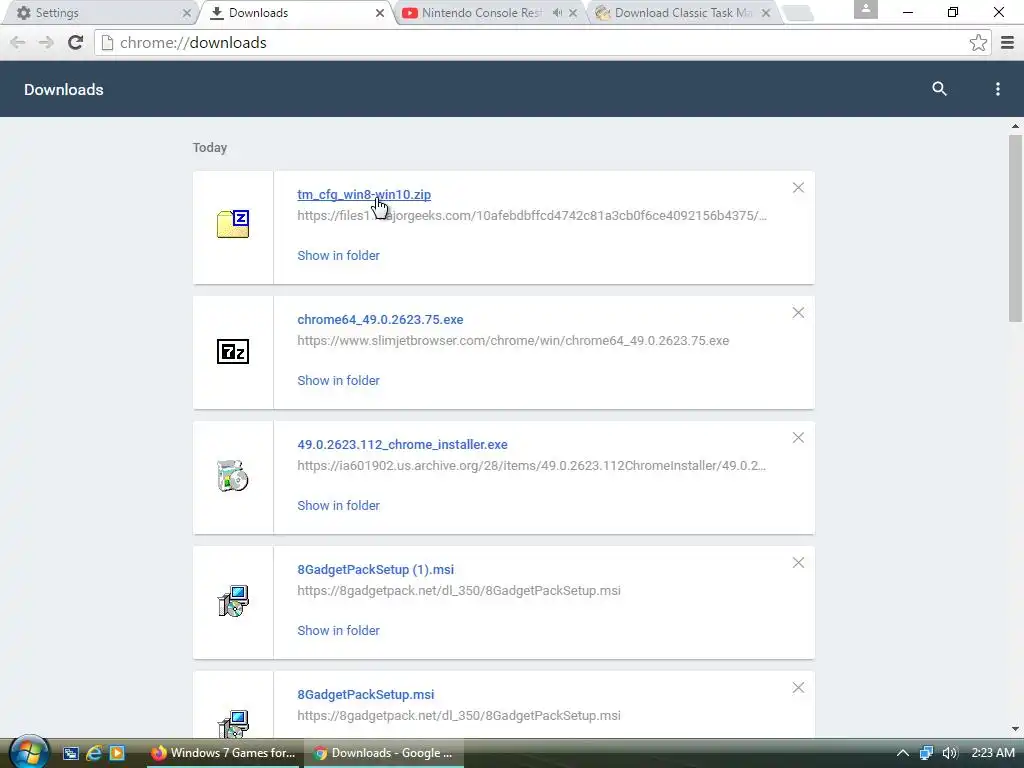This screenshot has width=1024, height=768.
Task: Remove 8GadgetPackSetup (1).msi from the list
Action: coord(798,563)
